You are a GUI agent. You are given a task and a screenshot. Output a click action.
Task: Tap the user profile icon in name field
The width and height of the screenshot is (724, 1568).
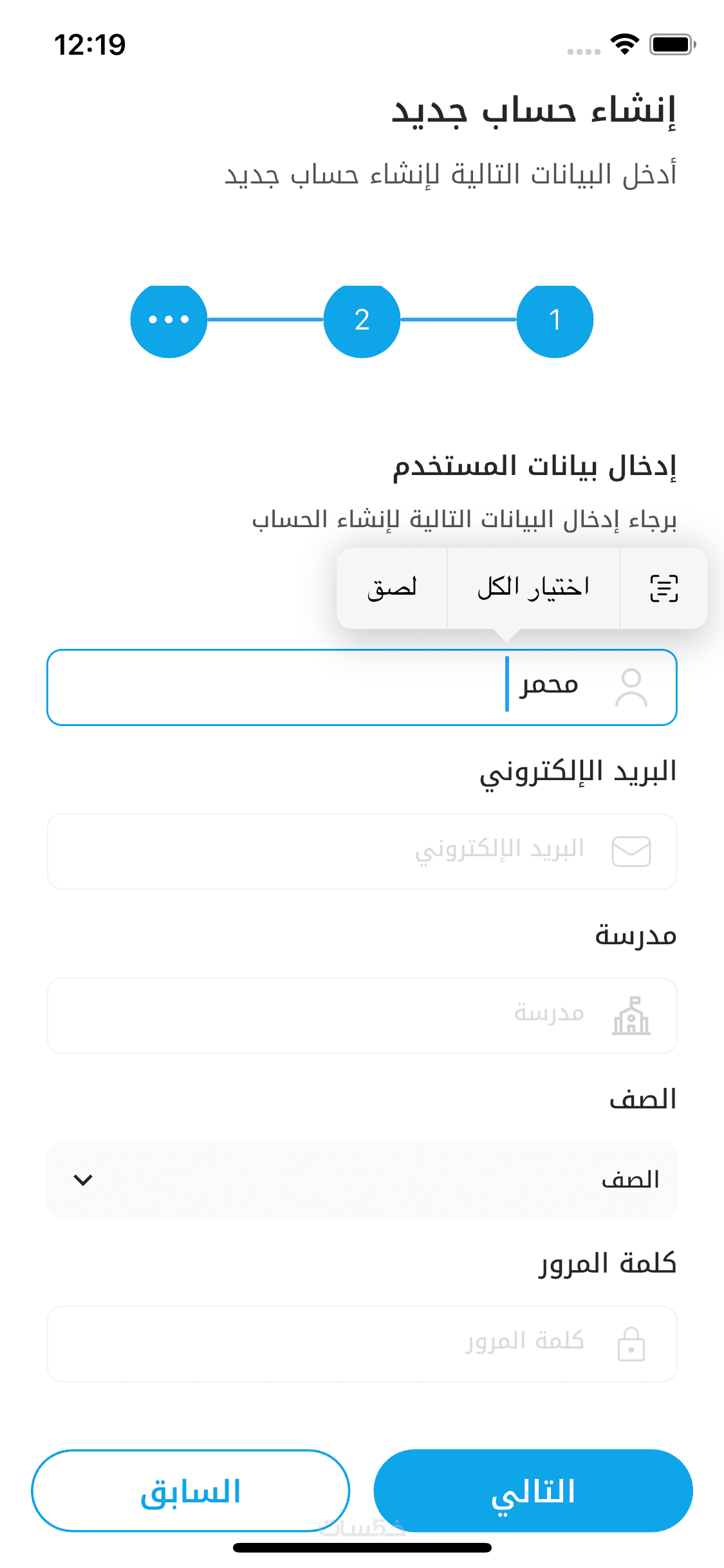[x=631, y=687]
